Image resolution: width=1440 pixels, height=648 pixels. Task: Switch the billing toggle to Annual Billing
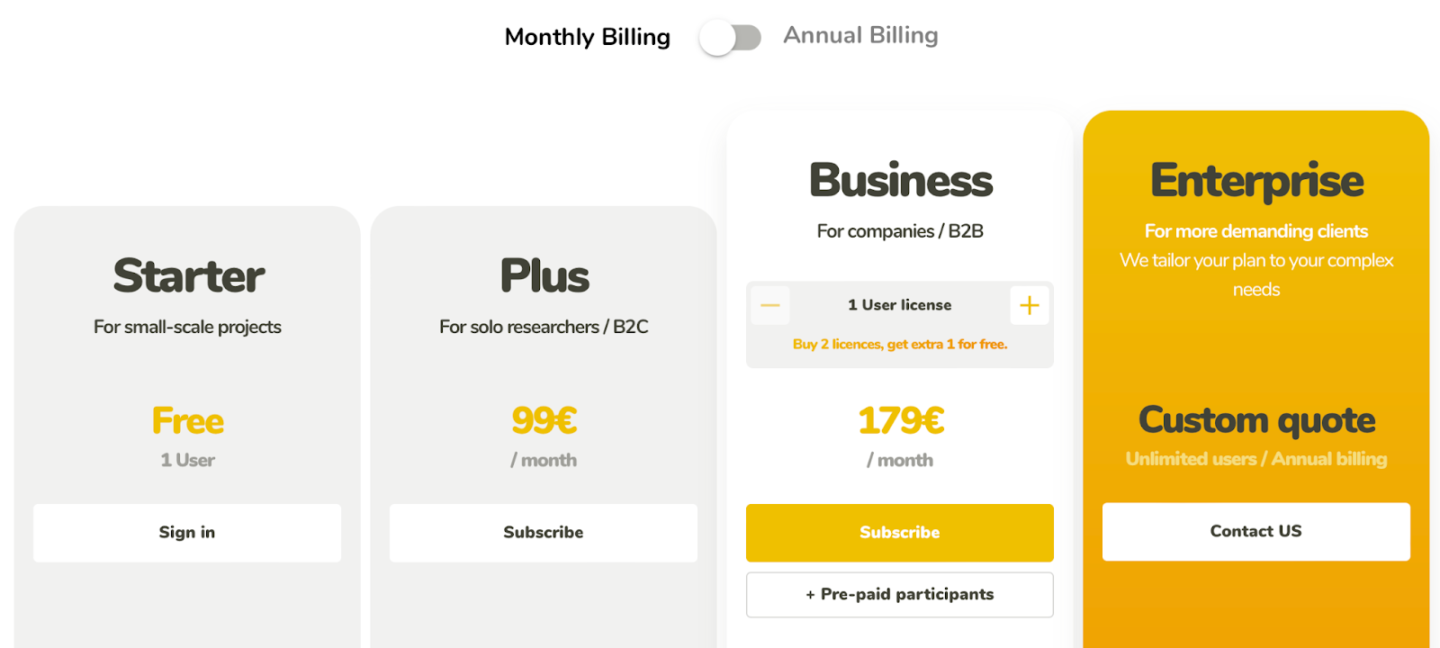pyautogui.click(x=730, y=36)
